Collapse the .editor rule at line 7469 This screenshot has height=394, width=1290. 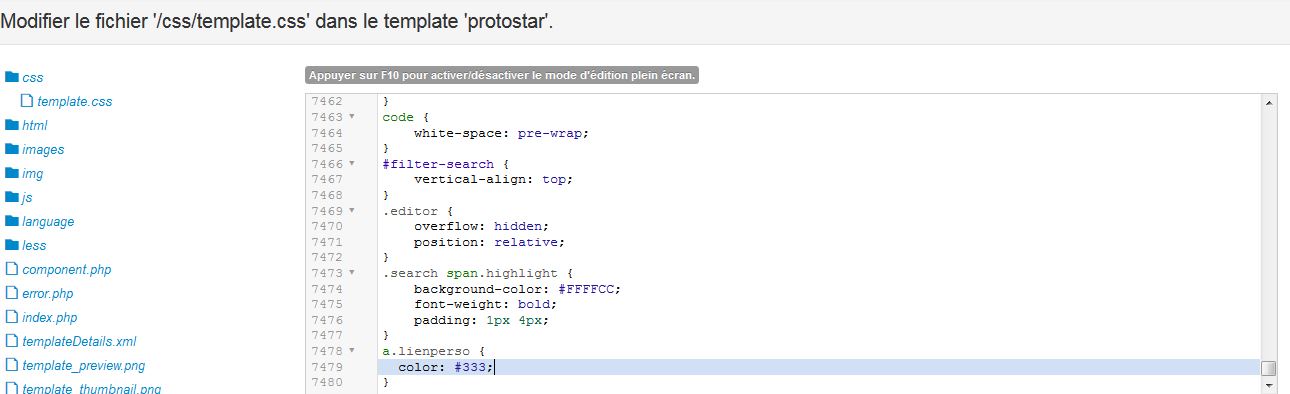(352, 211)
